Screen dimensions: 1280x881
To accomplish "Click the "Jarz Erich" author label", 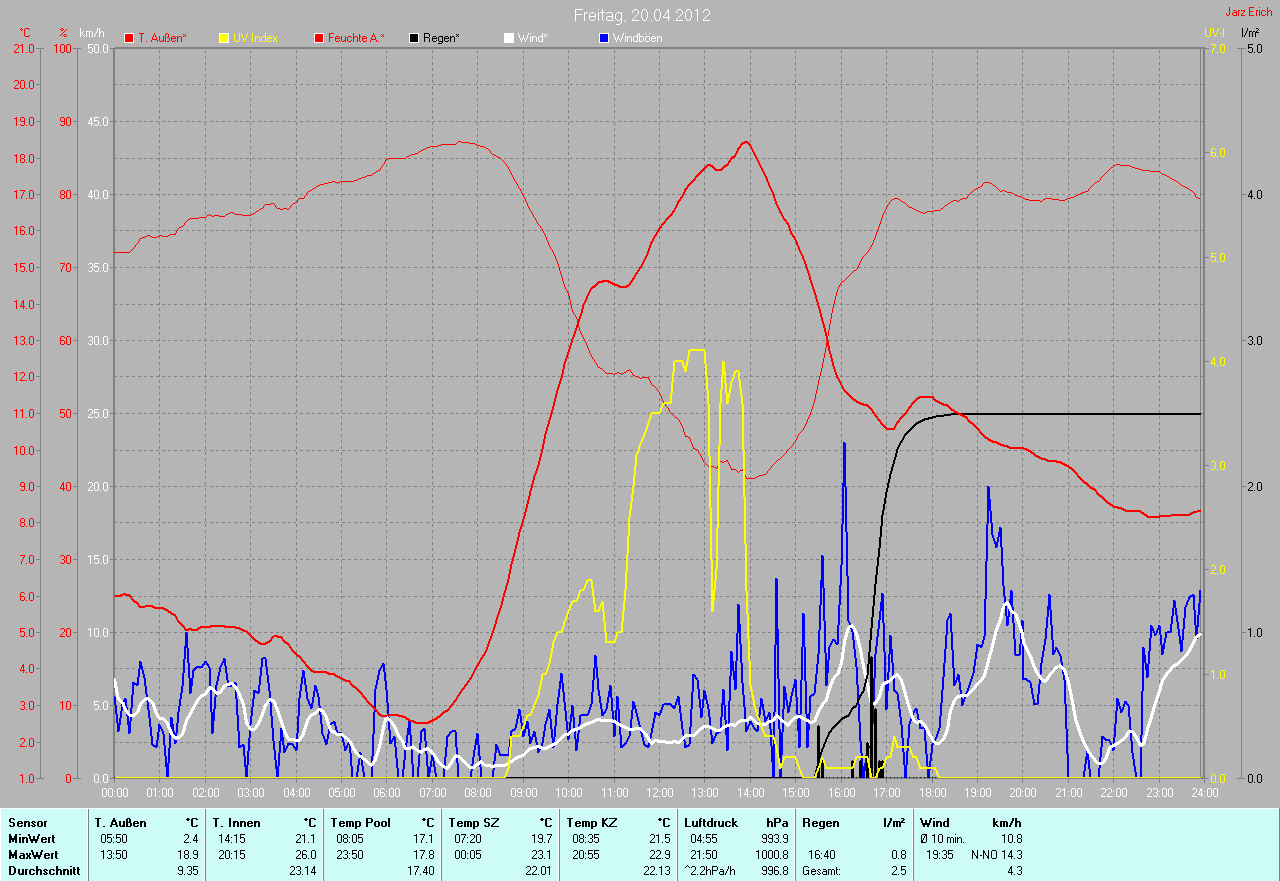I will point(1249,12).
